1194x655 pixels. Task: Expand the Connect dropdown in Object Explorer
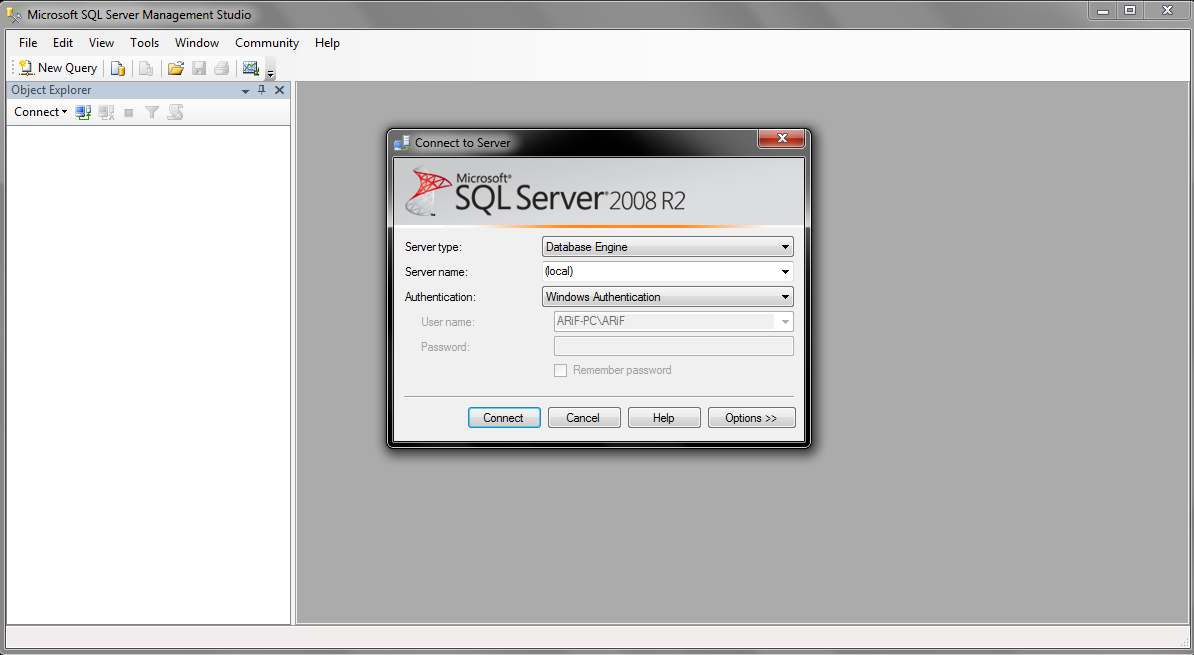(40, 112)
